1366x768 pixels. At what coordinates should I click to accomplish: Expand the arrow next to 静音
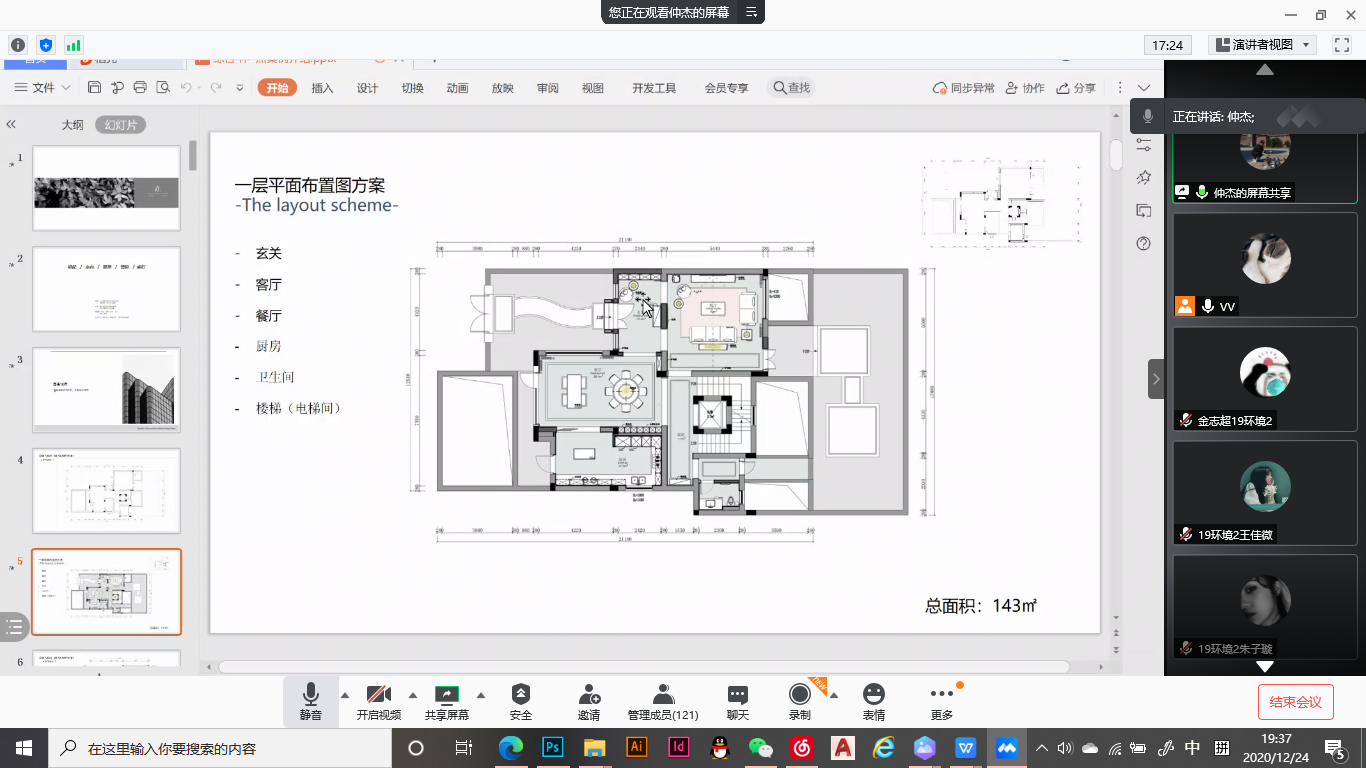click(x=345, y=695)
